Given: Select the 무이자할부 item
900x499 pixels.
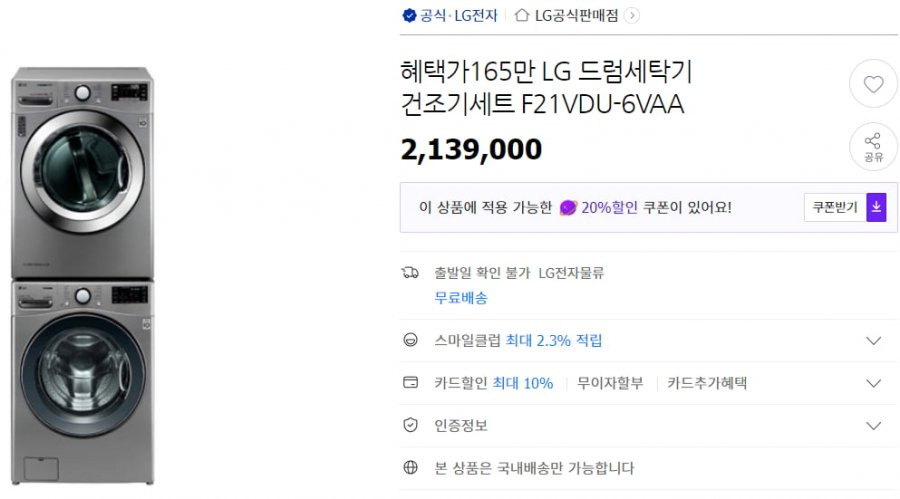Looking at the screenshot, I should [610, 383].
